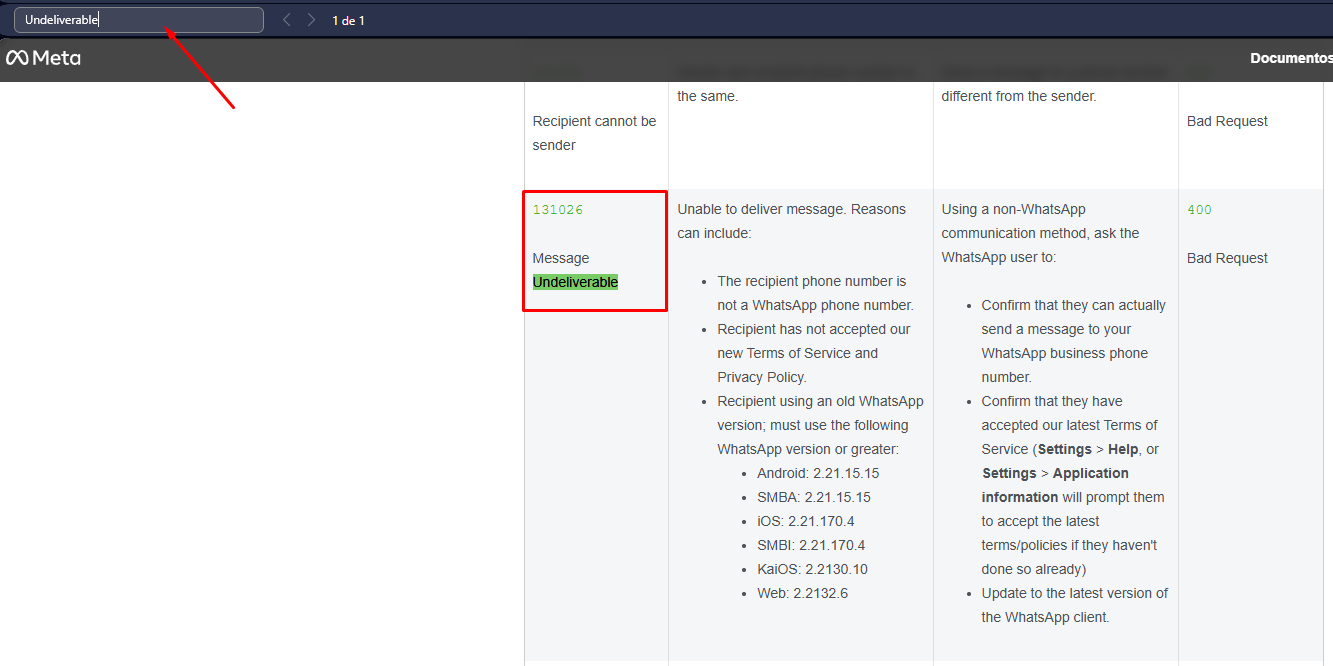1333x666 pixels.
Task: Click the 'Recipient cannot be sender' cell text
Action: pyautogui.click(x=594, y=133)
